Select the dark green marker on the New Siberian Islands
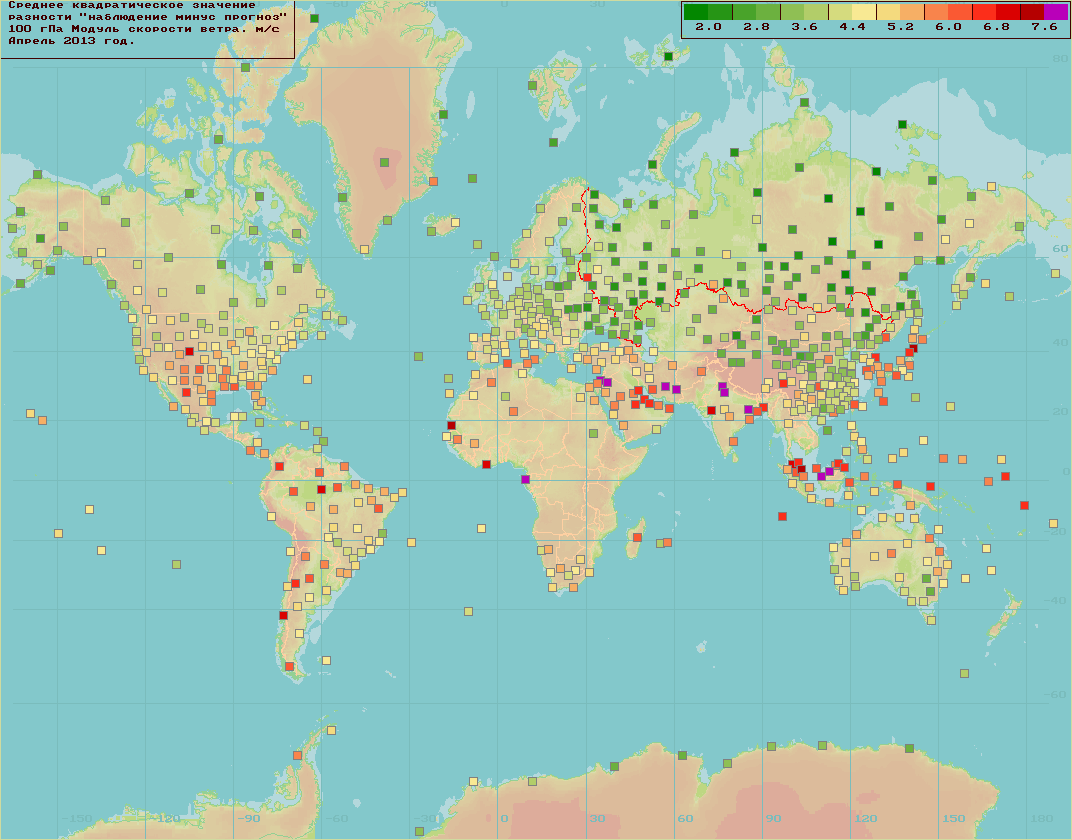 tap(902, 124)
